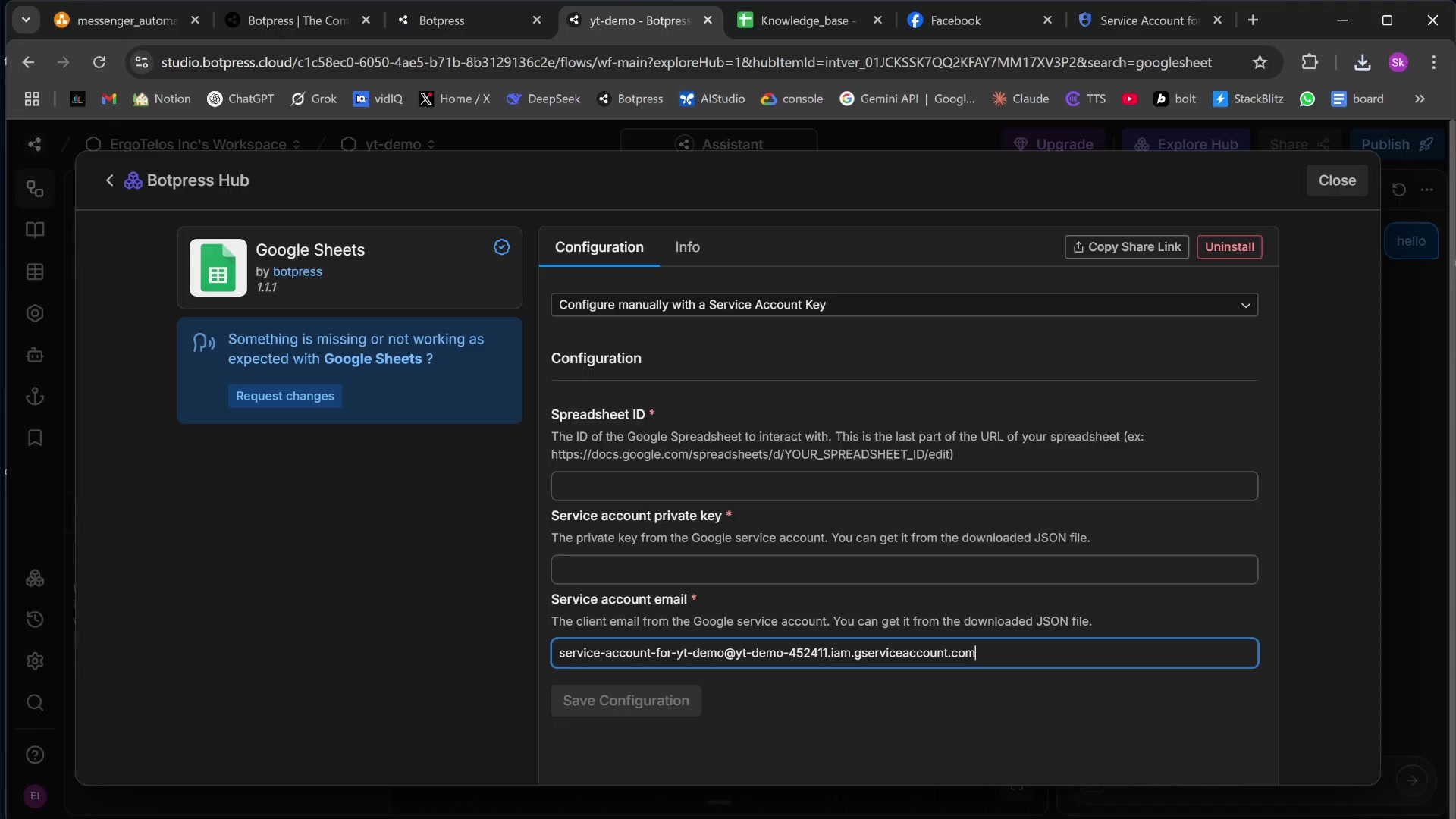Click the Botpress logo in top-left sidebar

click(34, 144)
